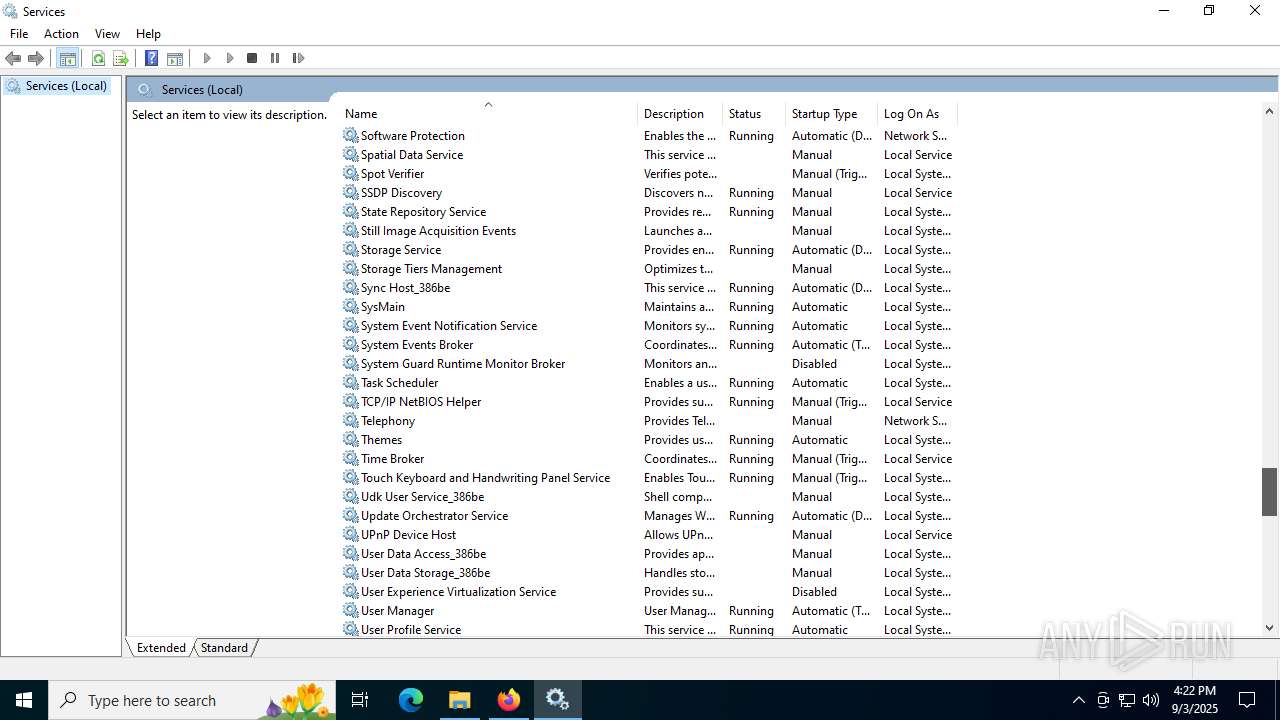This screenshot has height=720, width=1280.
Task: Click the gear icon beside Spatial Data Service
Action: [x=350, y=155]
